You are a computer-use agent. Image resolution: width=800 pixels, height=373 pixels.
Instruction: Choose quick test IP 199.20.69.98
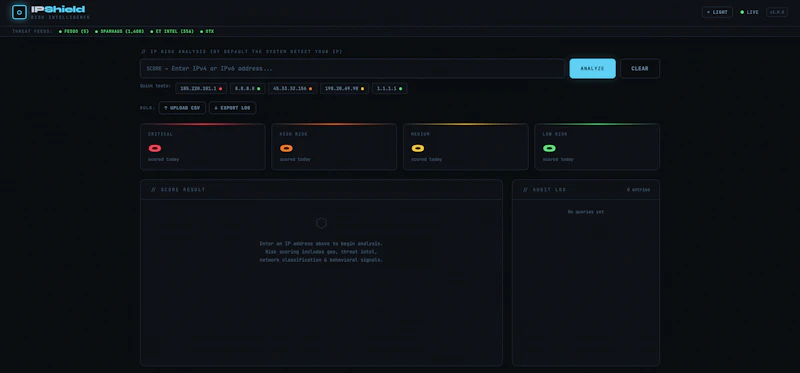344,88
